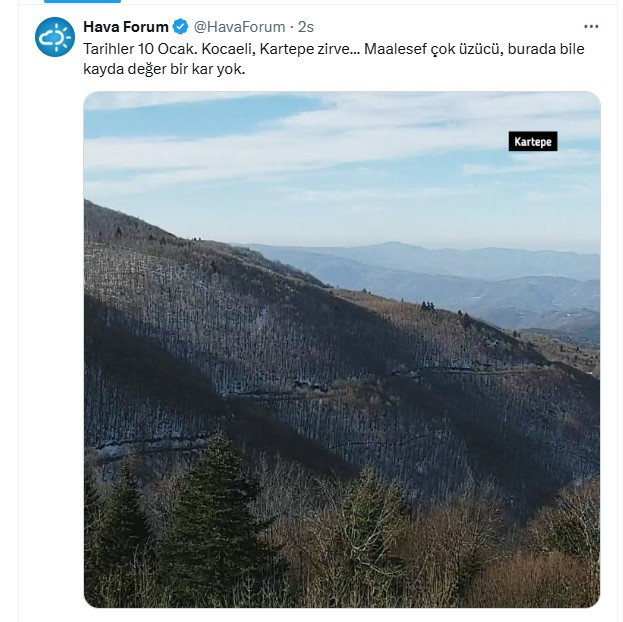Image resolution: width=623 pixels, height=622 pixels.
Task: Open the Hava Forum display name link
Action: 126,26
